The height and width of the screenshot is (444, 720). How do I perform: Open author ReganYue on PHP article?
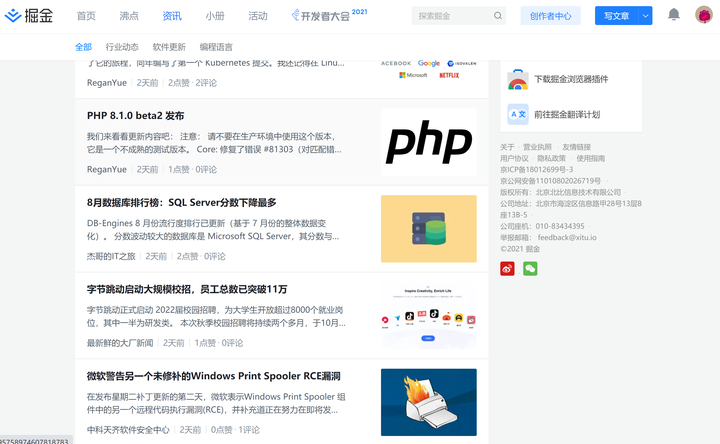coord(107,169)
